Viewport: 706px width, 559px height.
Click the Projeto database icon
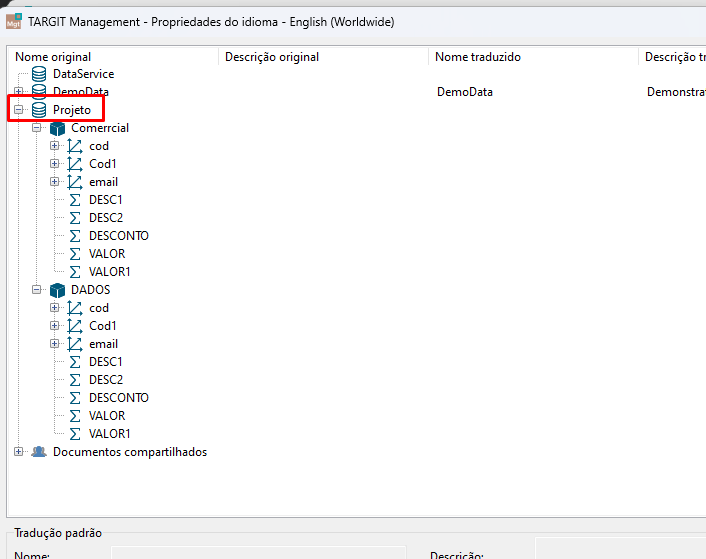point(39,110)
